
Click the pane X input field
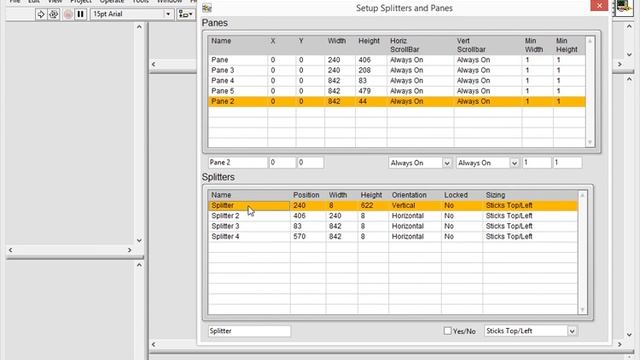pyautogui.click(x=282, y=162)
